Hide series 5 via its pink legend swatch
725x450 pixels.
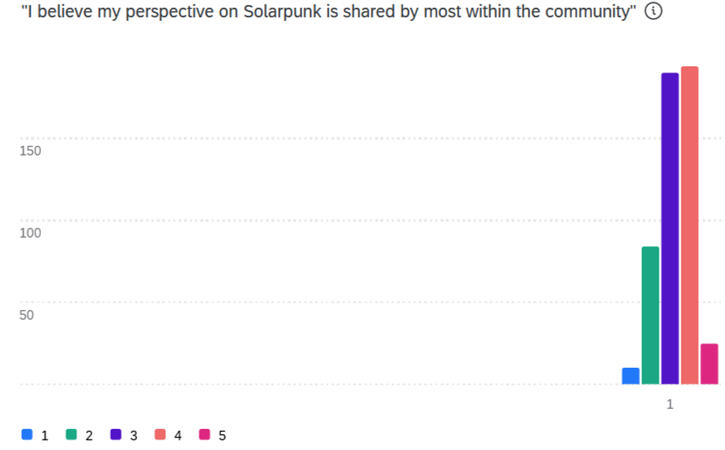coord(204,435)
